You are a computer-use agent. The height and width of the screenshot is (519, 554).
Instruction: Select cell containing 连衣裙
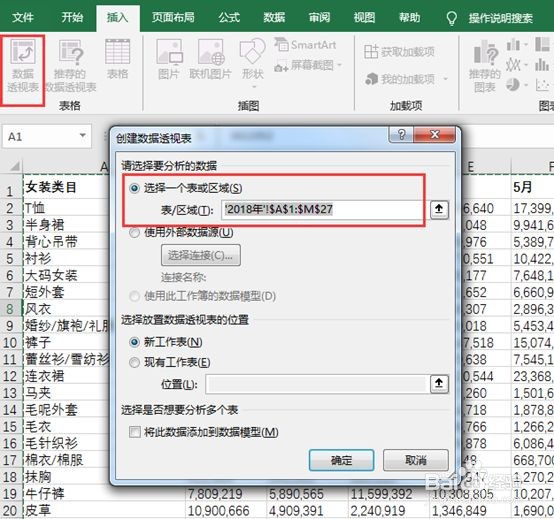(66, 376)
